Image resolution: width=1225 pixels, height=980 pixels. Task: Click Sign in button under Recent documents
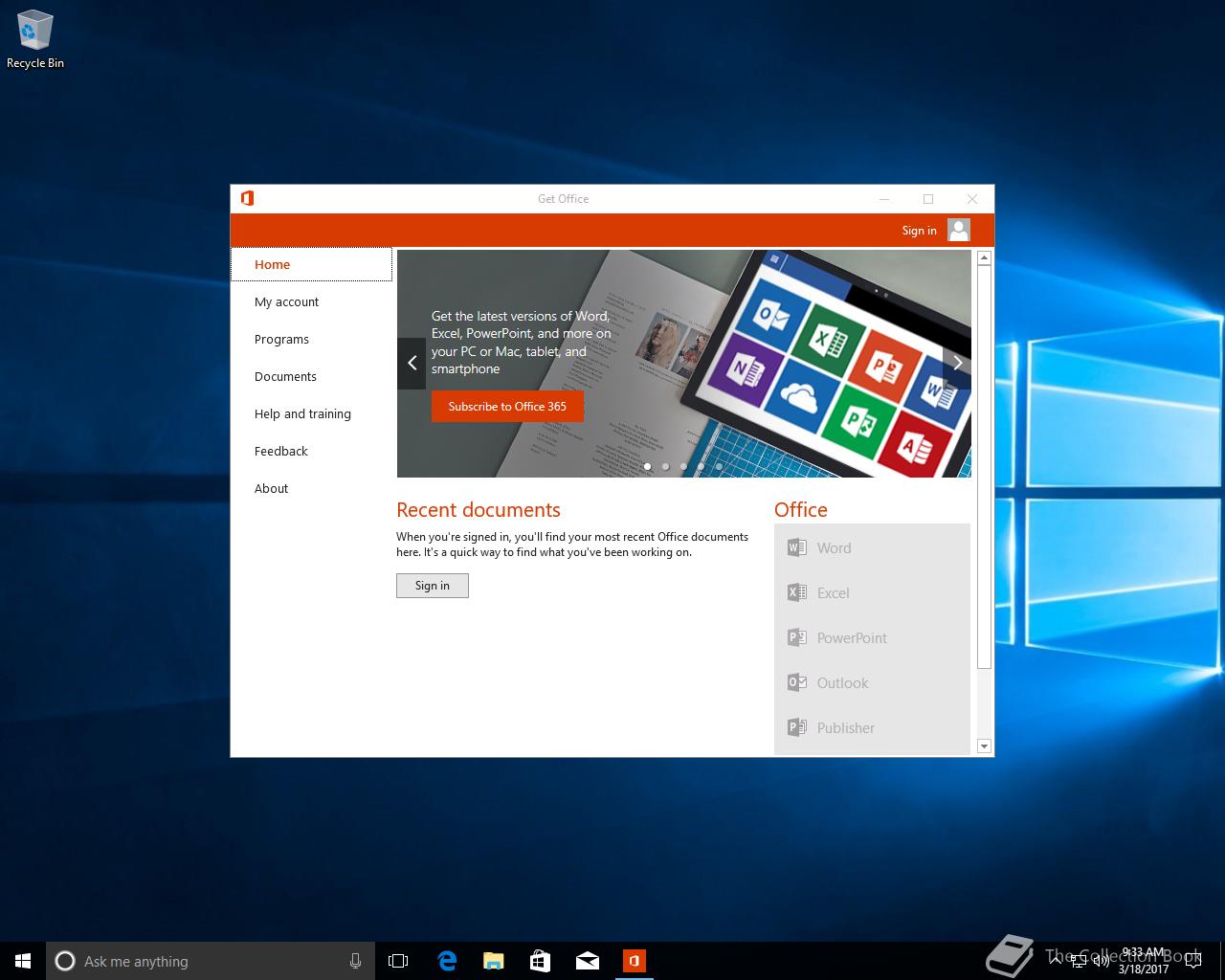tap(433, 586)
